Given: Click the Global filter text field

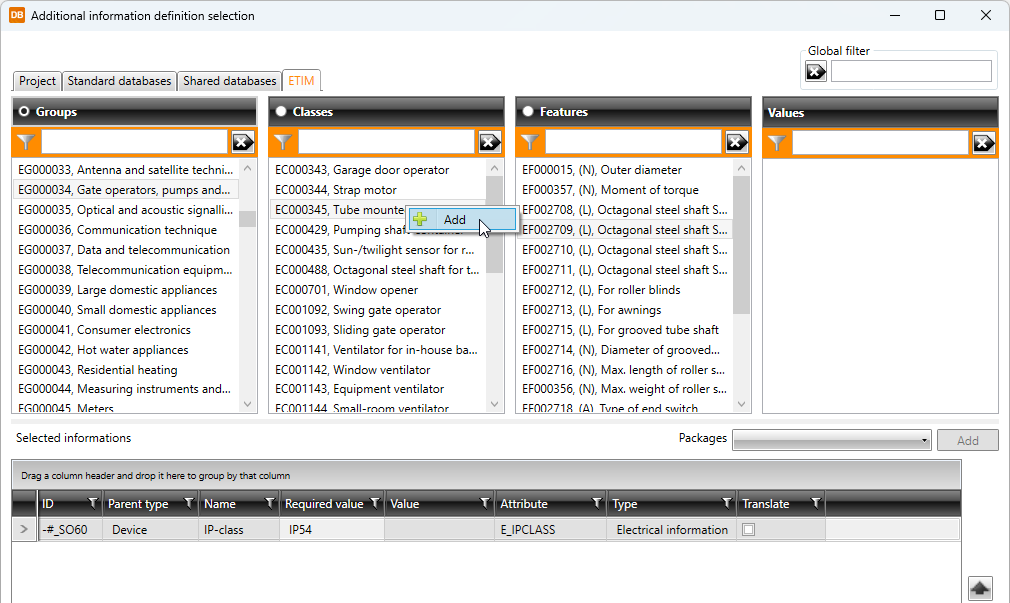Looking at the screenshot, I should click(910, 71).
